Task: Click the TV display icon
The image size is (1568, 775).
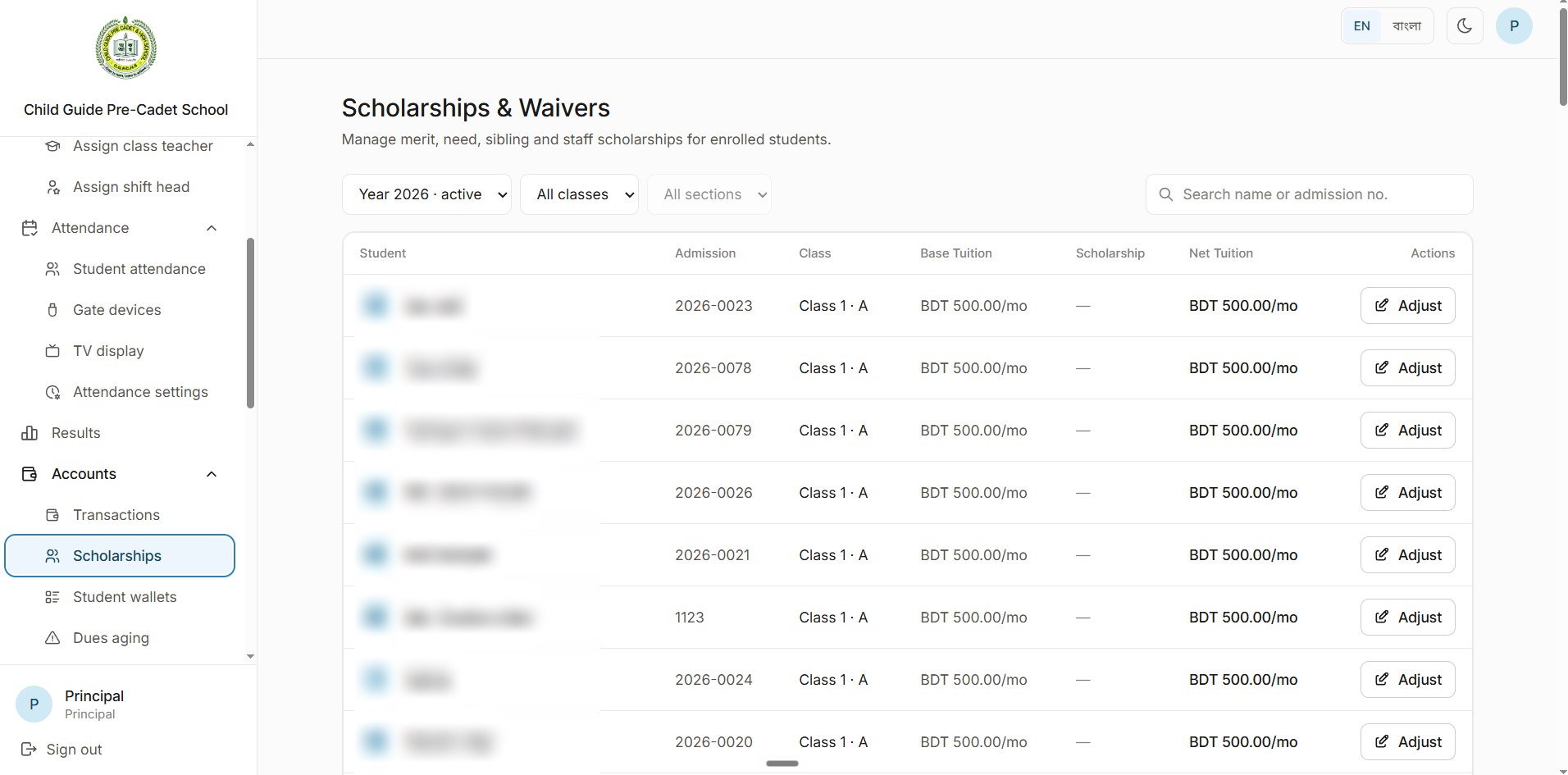Action: click(52, 351)
